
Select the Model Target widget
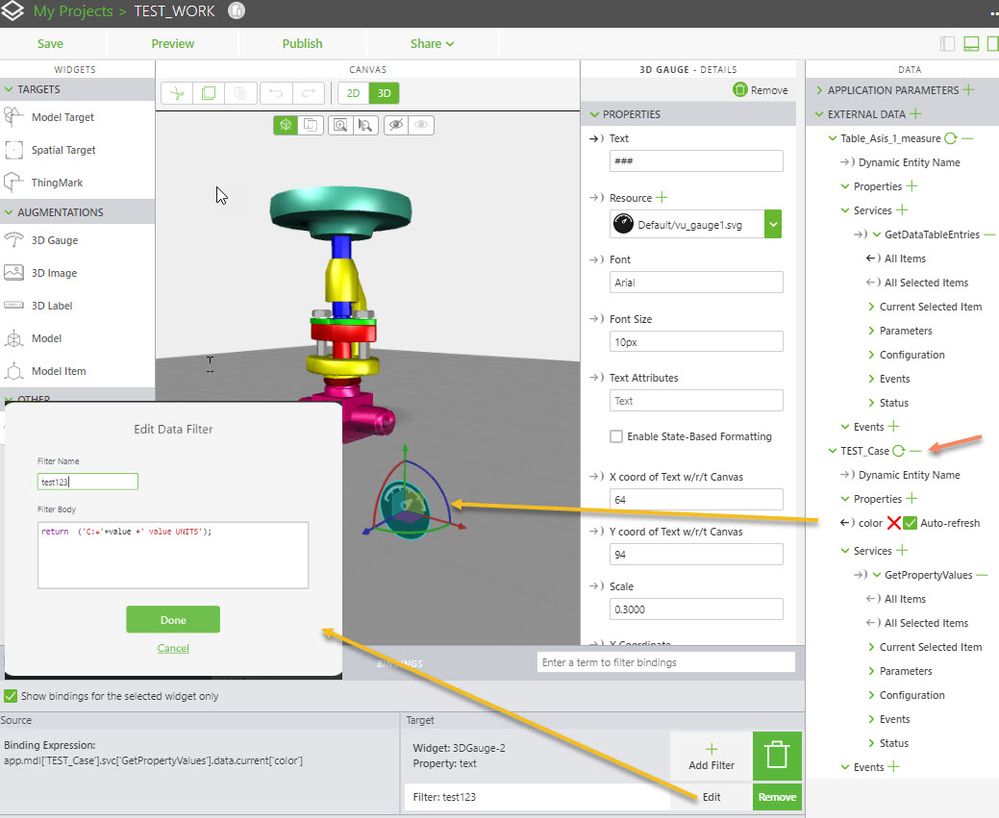tap(62, 117)
